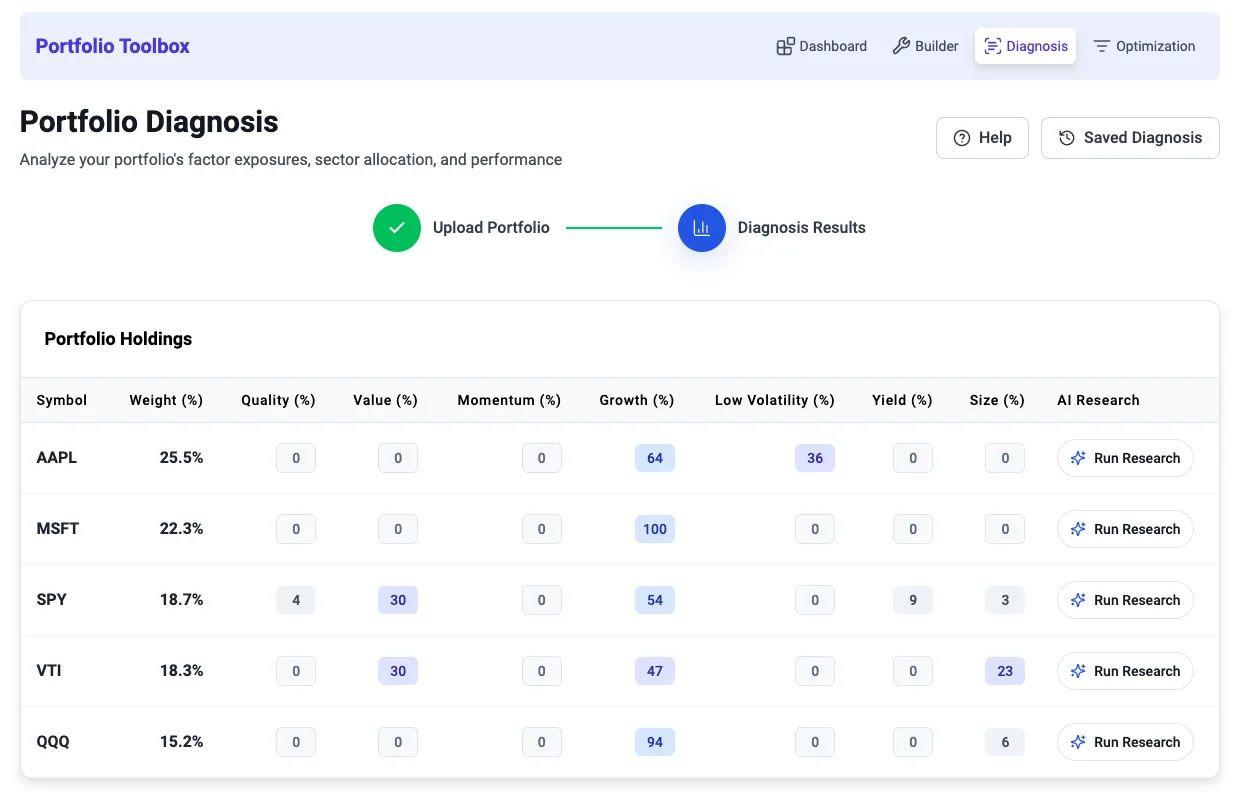Click SPY Size value 3
1237x792 pixels.
tap(1005, 600)
